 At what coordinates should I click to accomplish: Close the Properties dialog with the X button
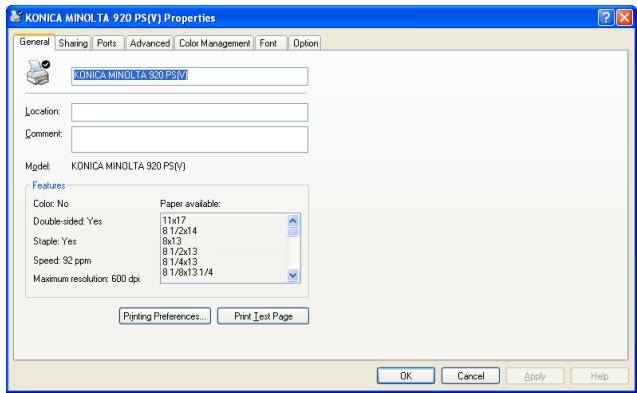[x=624, y=17]
